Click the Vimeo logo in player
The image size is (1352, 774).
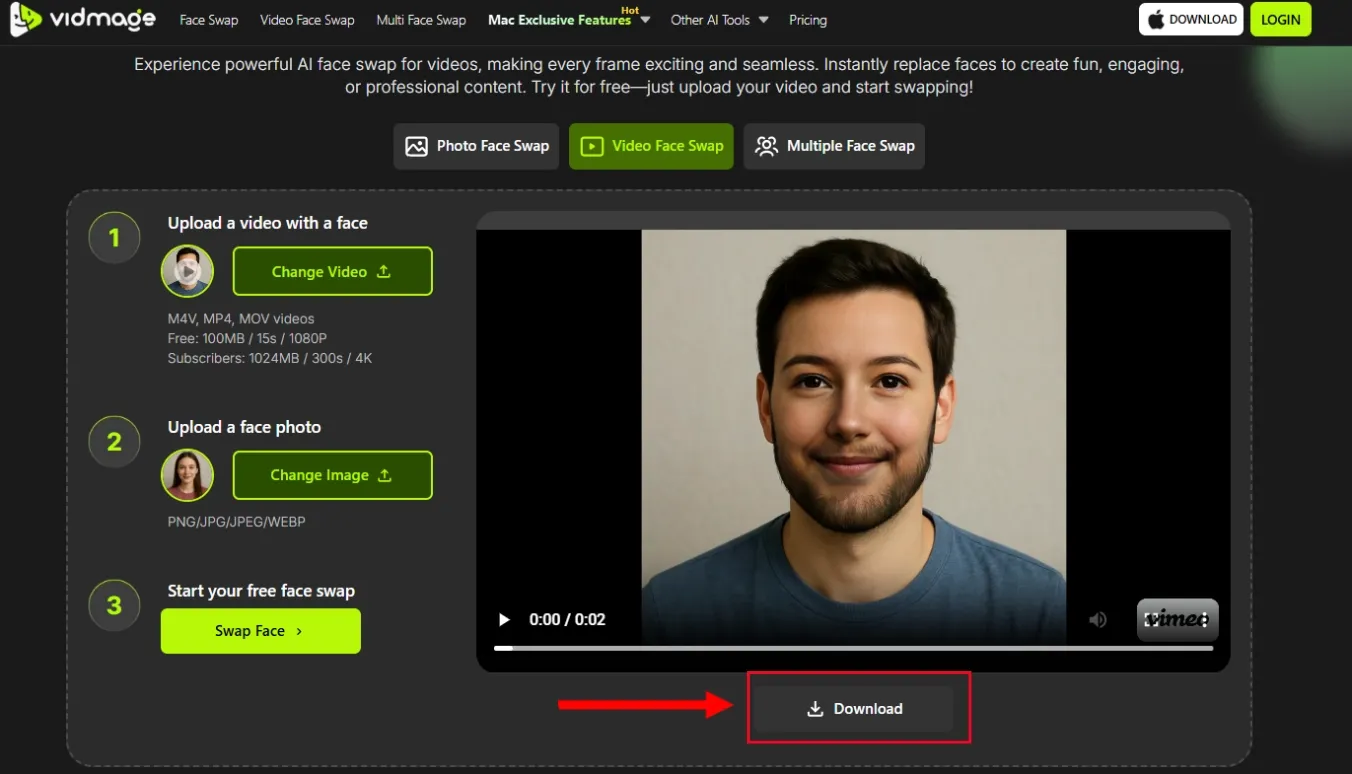click(x=1178, y=619)
